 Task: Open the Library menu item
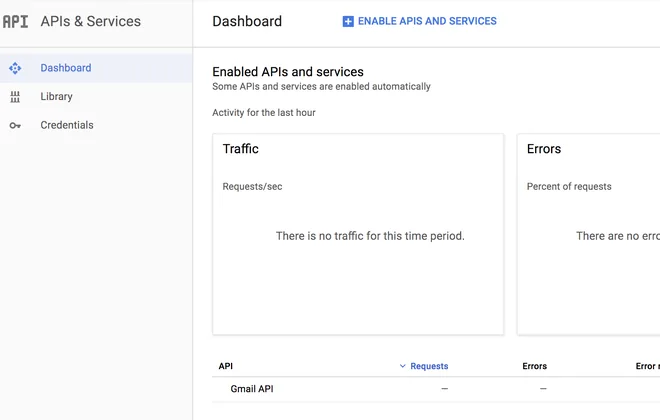point(96,97)
